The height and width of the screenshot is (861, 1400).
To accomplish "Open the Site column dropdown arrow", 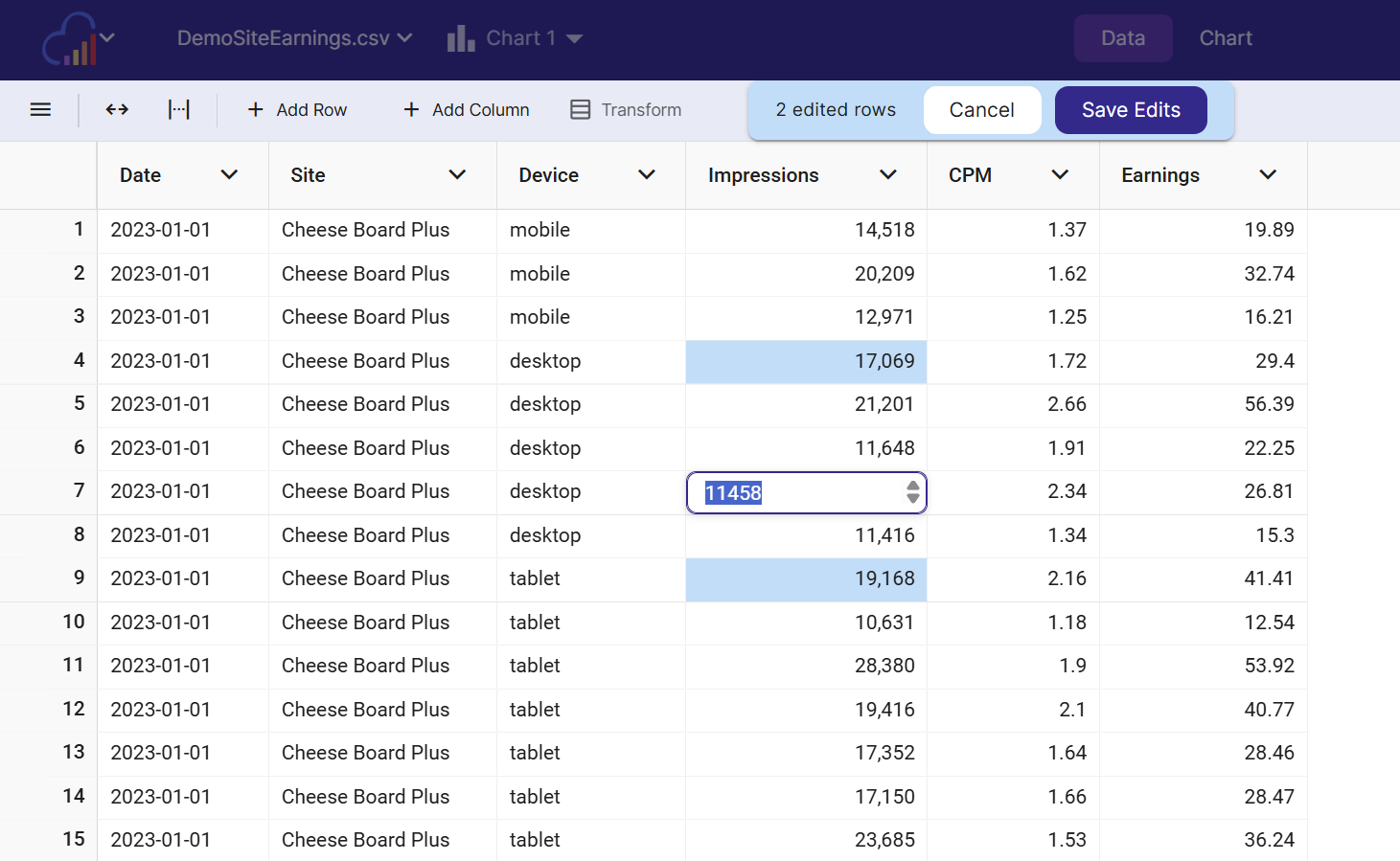I will pyautogui.click(x=457, y=174).
